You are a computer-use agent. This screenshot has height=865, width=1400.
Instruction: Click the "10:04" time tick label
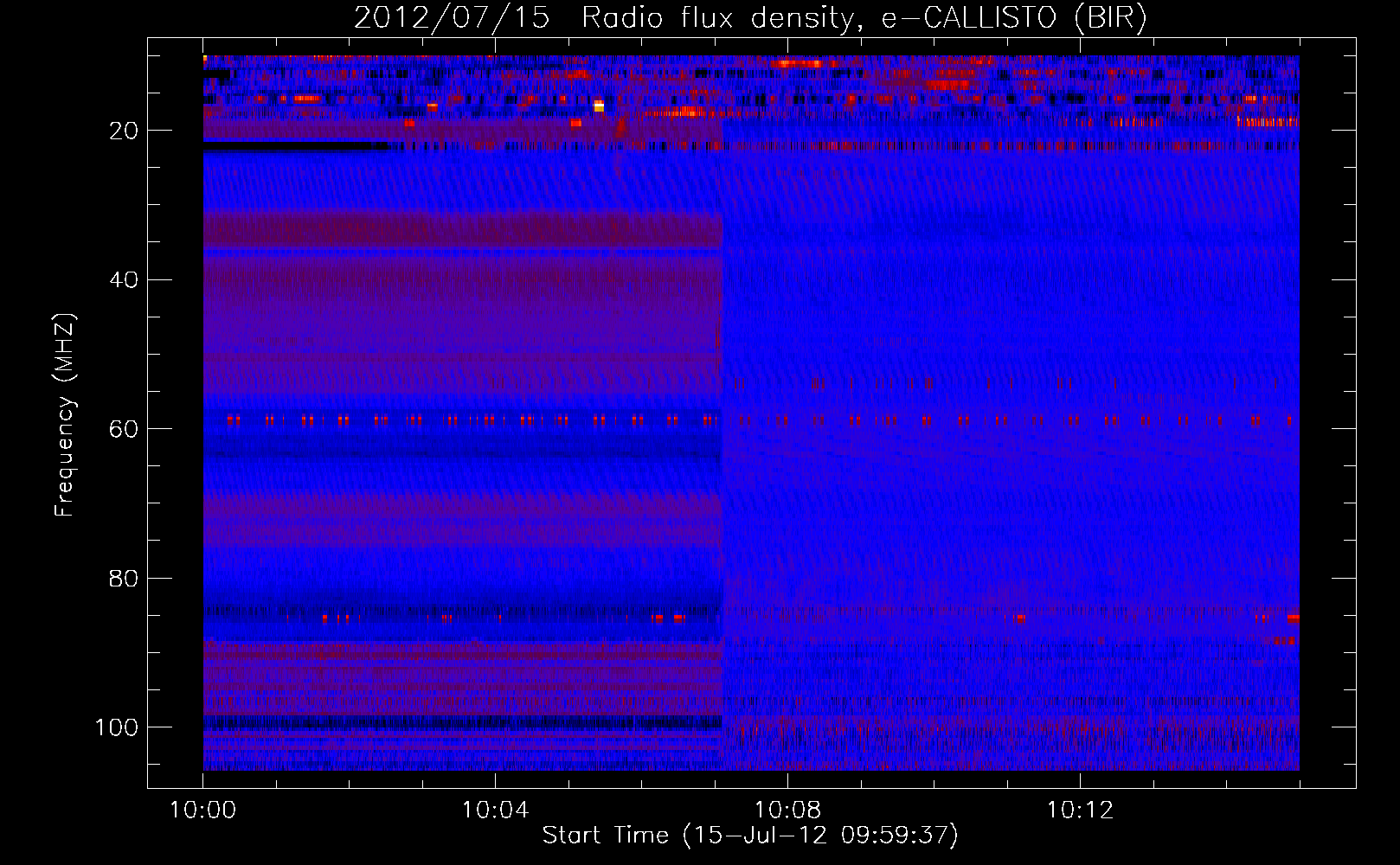click(x=495, y=811)
